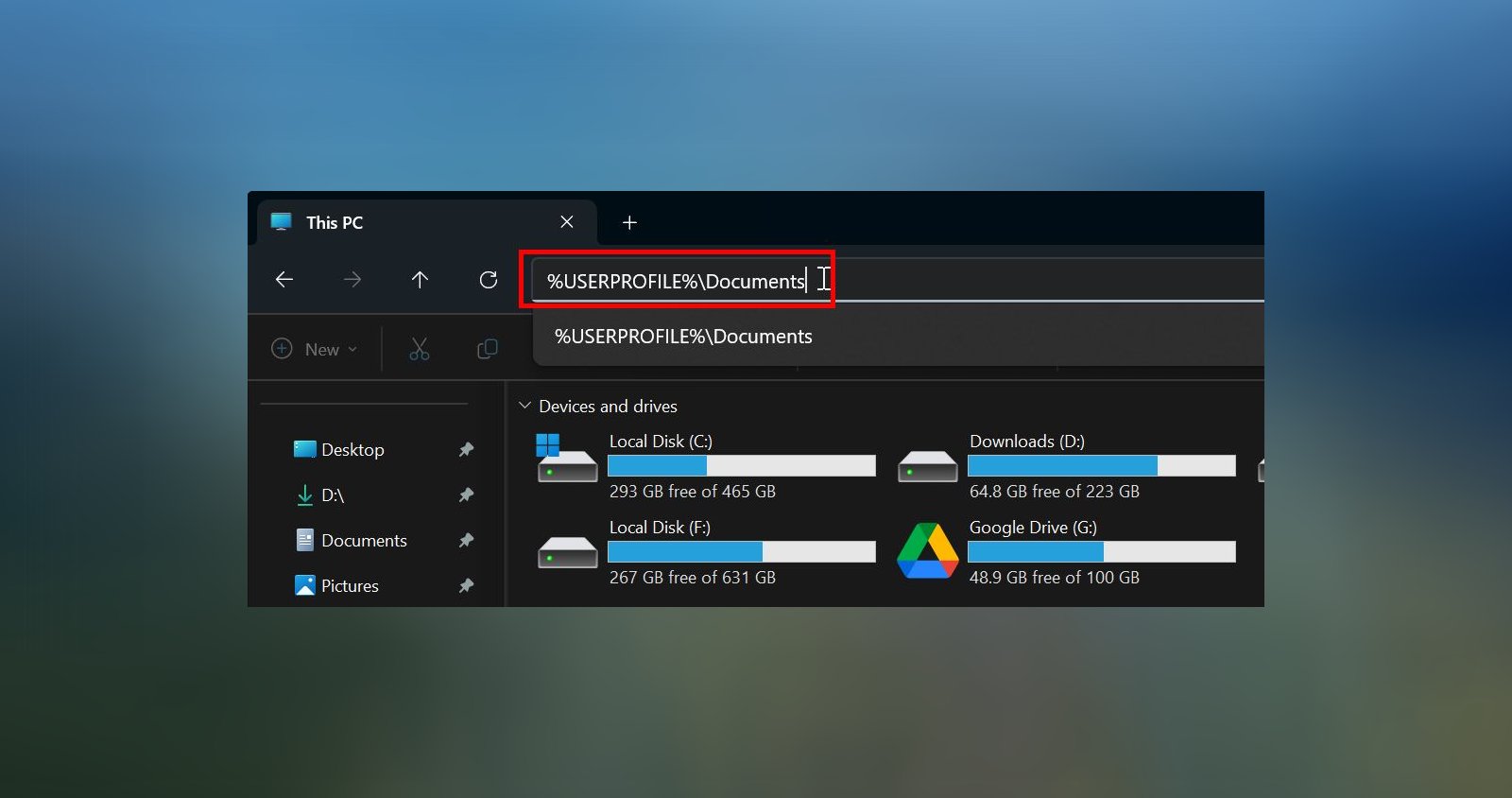Click the '267 GB free of 631 GB' text
Screen dimensions: 1512x798
[x=693, y=578]
